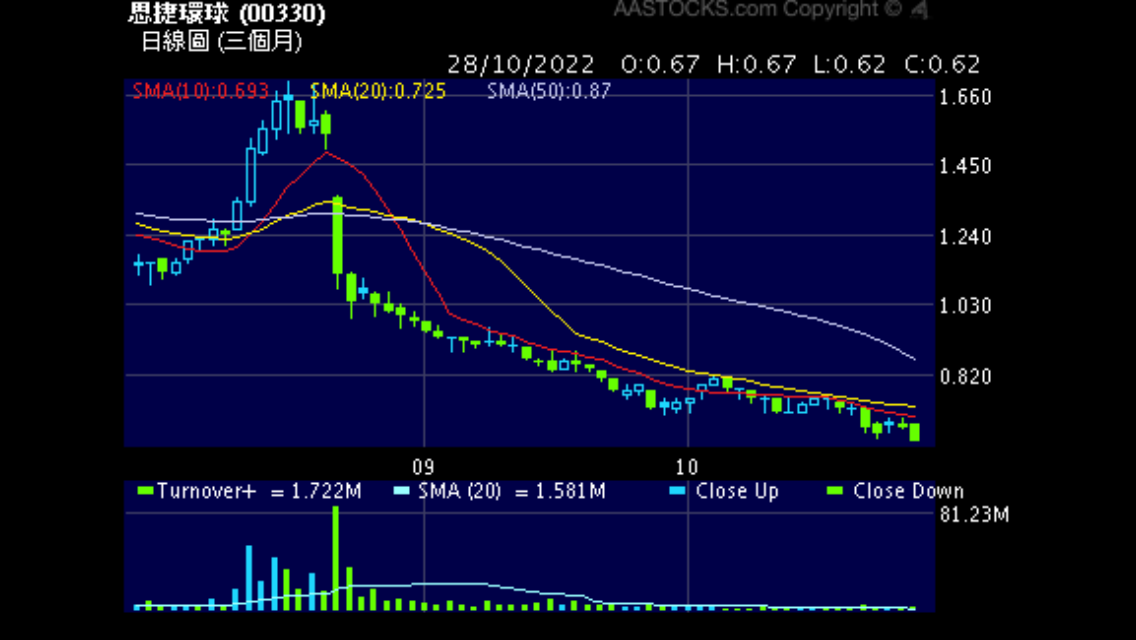The height and width of the screenshot is (640, 1136).
Task: Click the SMA(50):0.87 label
Action: (x=548, y=91)
